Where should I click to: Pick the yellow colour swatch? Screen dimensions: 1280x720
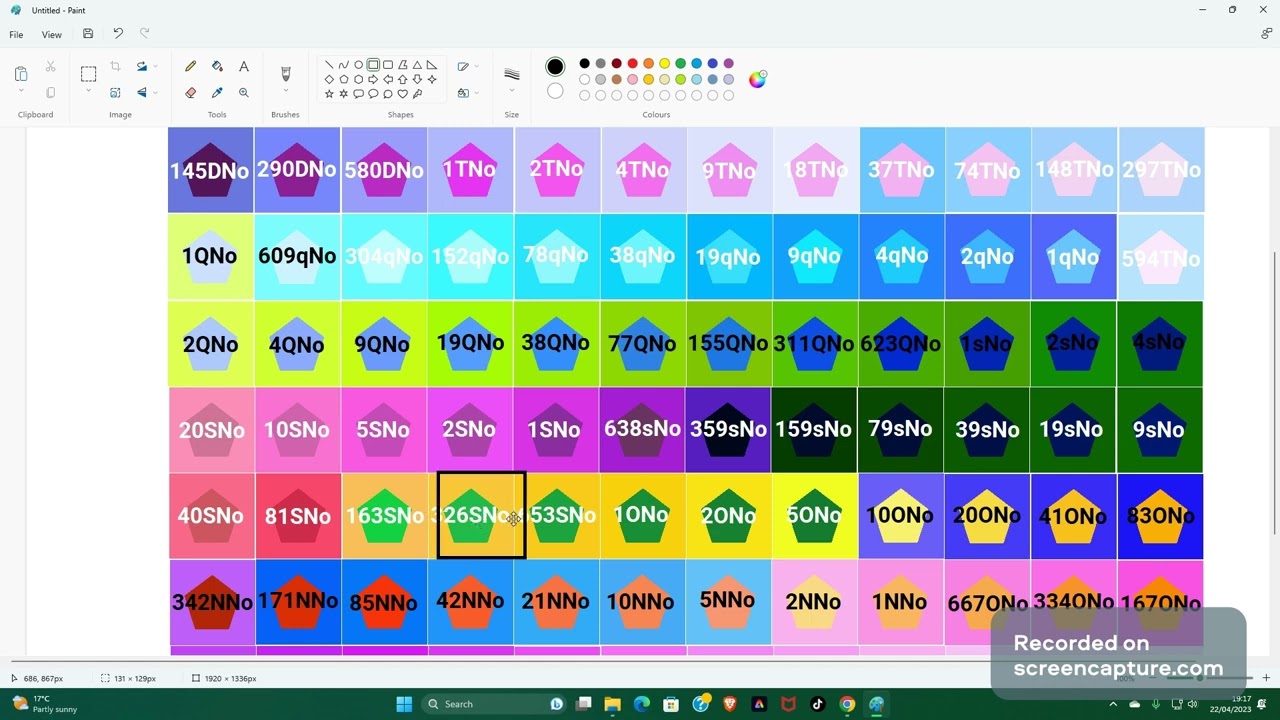tap(664, 64)
